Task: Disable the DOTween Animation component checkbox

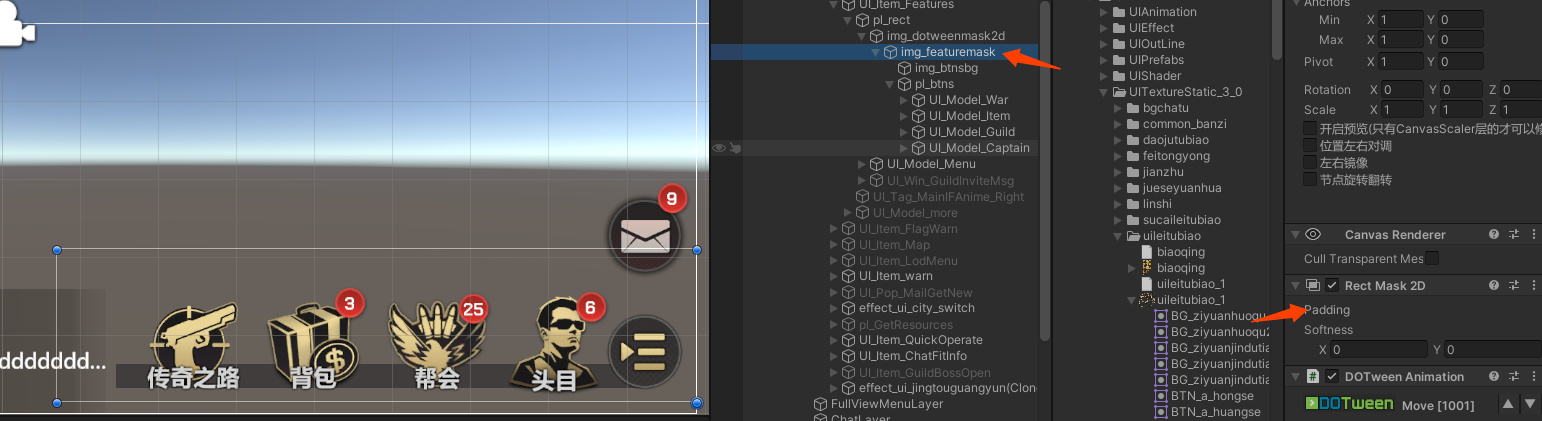Action: point(1332,377)
